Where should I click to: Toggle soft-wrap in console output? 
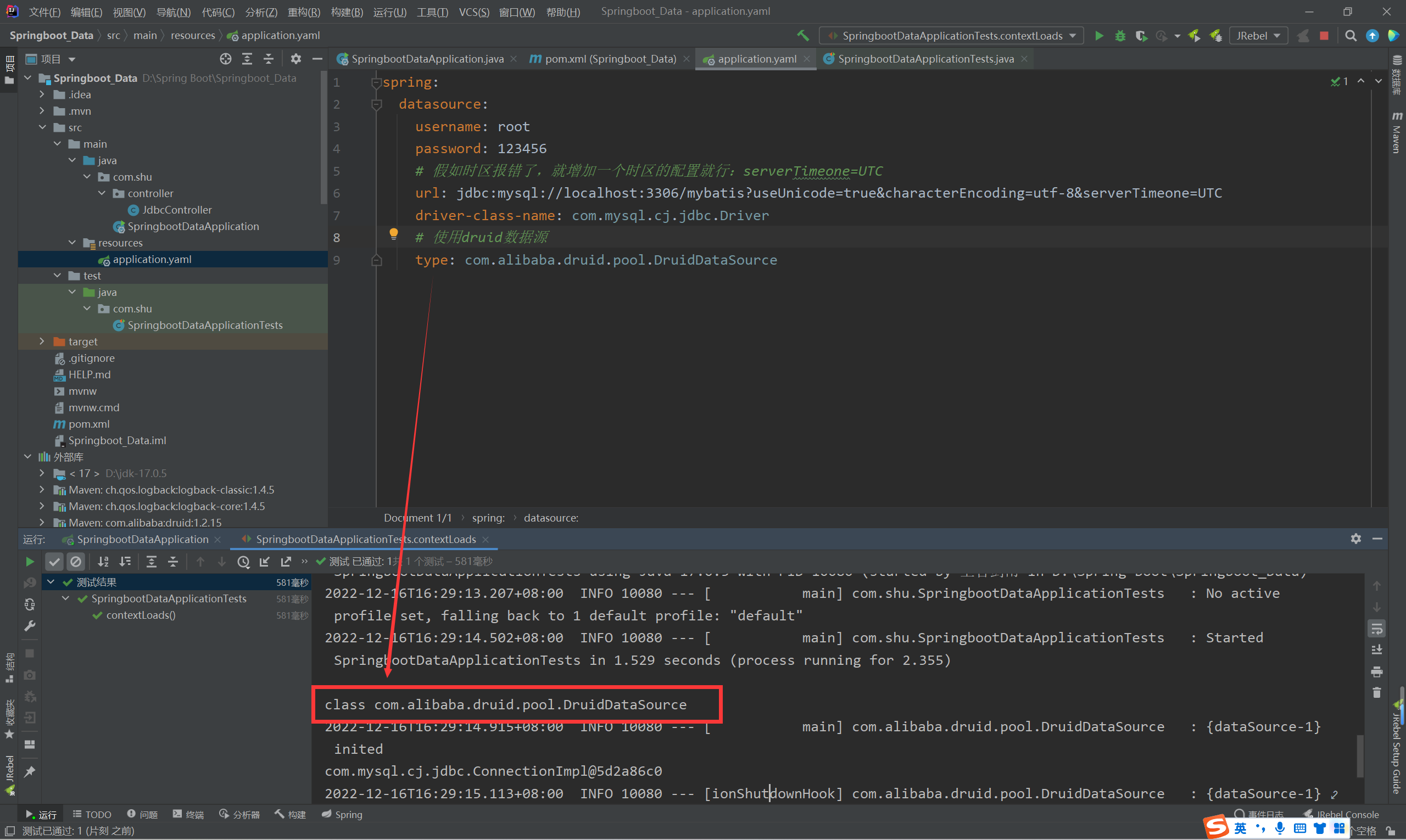(1376, 628)
